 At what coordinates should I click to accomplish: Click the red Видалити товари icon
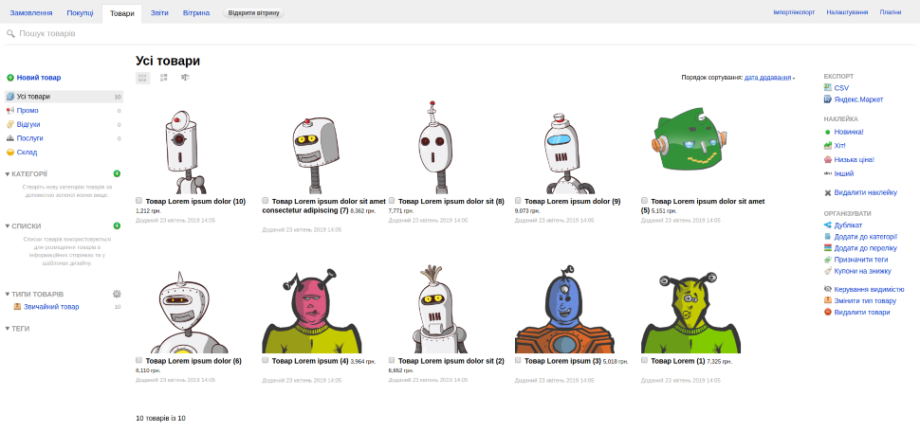coord(828,312)
